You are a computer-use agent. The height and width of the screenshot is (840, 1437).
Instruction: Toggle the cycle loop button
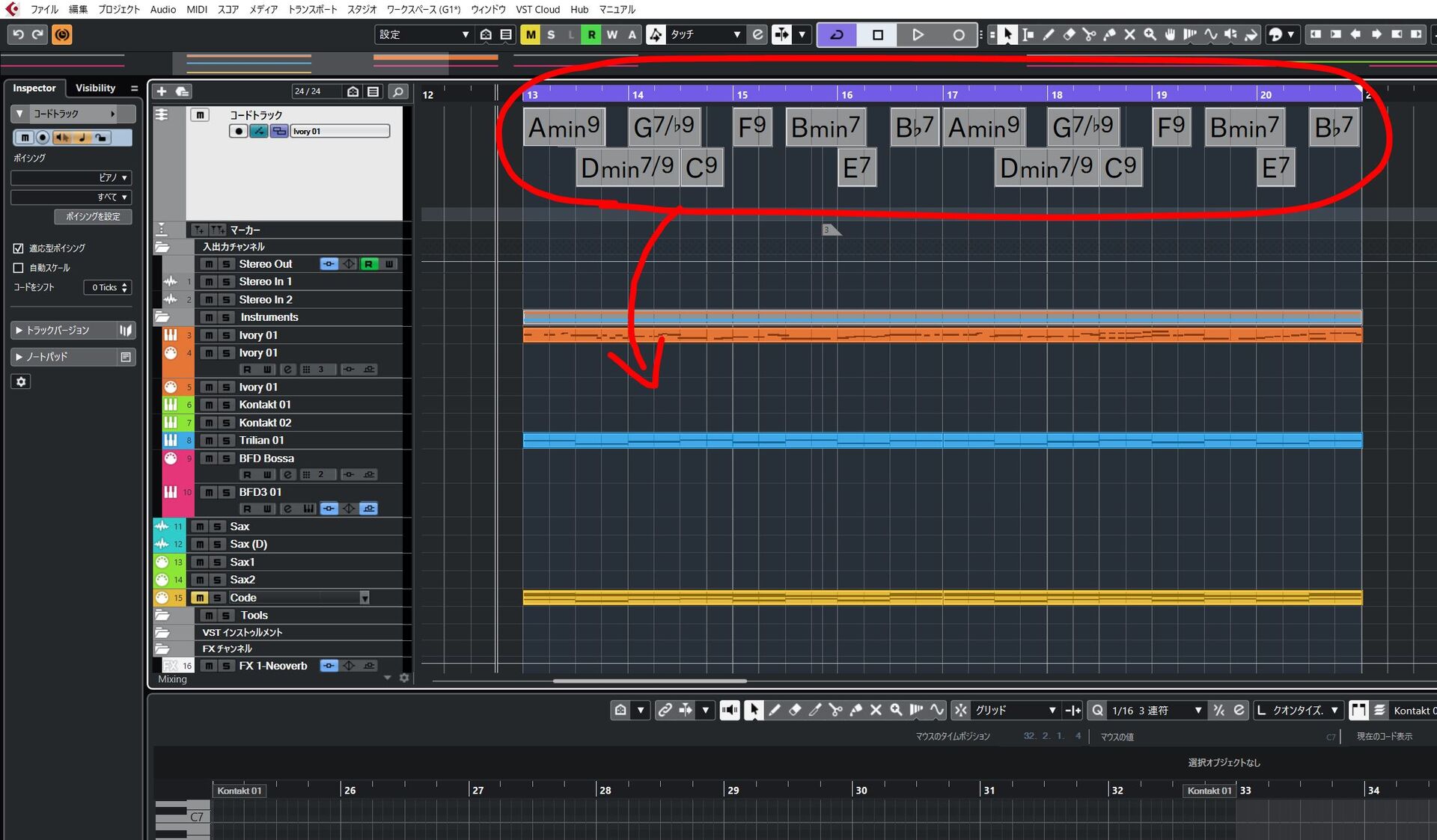[x=837, y=34]
